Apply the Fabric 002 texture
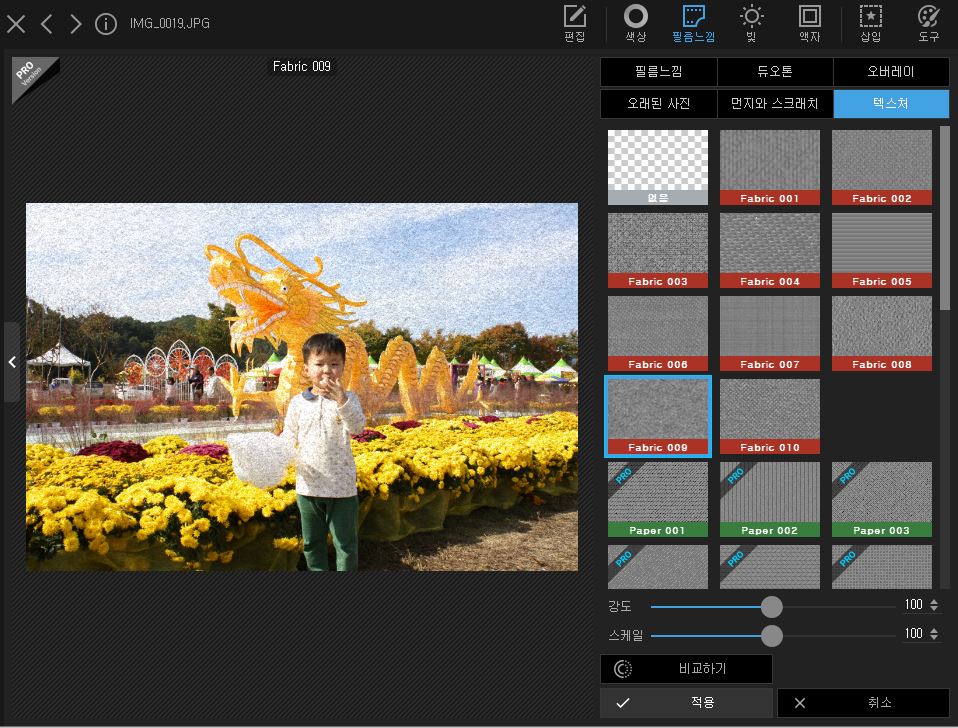 point(882,167)
